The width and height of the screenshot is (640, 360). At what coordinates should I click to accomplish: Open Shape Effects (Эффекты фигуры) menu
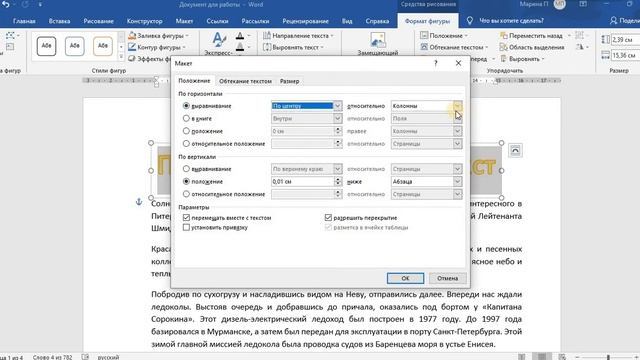149,59
